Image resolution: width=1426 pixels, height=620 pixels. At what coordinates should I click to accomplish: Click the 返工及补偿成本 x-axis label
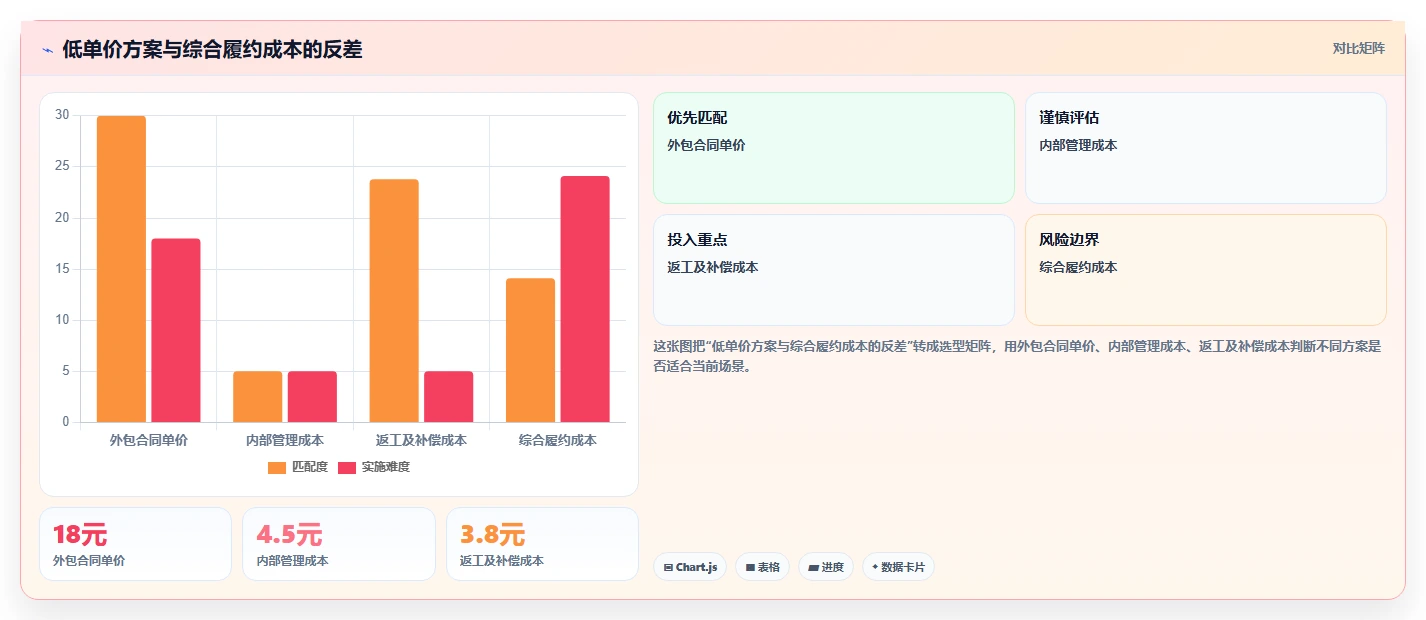tap(421, 440)
